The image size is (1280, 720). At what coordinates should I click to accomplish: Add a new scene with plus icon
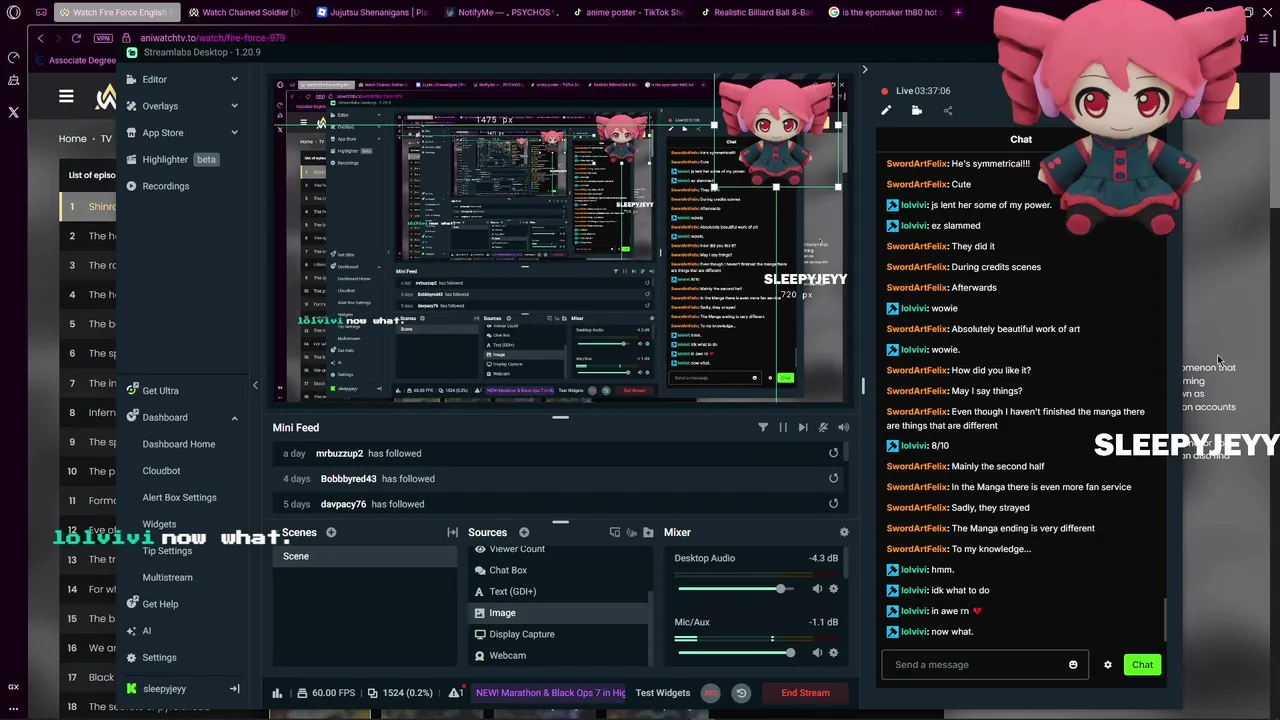331,533
